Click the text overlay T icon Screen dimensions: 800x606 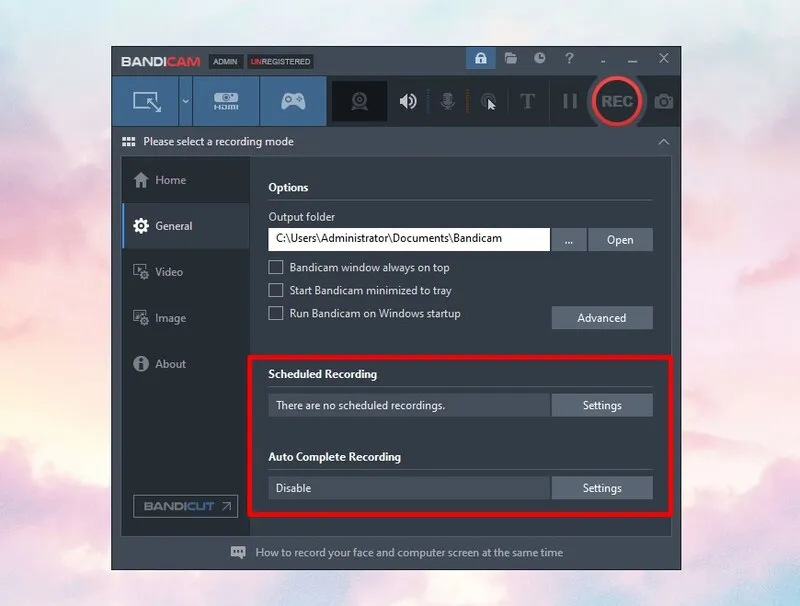pos(527,101)
